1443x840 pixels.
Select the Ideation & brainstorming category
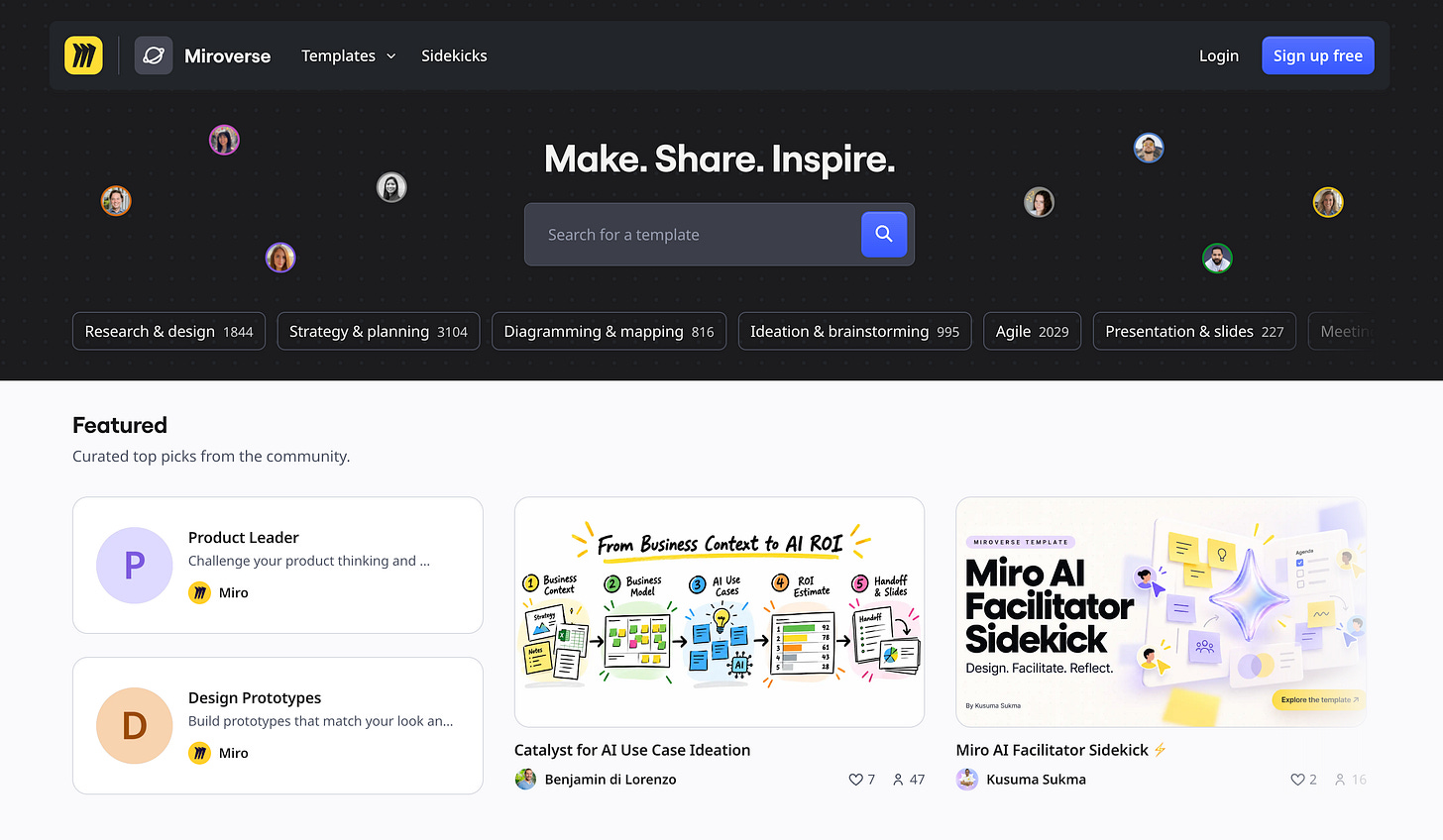point(855,331)
